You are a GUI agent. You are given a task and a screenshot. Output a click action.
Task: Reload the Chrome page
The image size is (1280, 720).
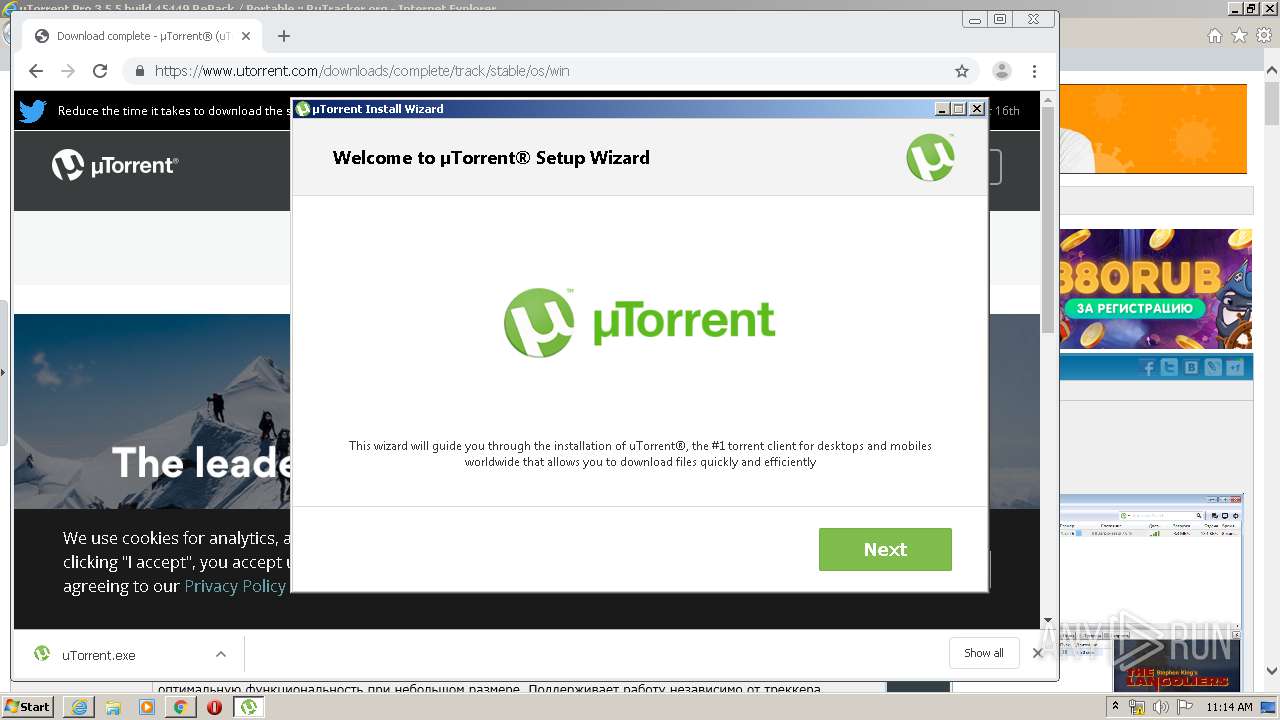coord(100,71)
